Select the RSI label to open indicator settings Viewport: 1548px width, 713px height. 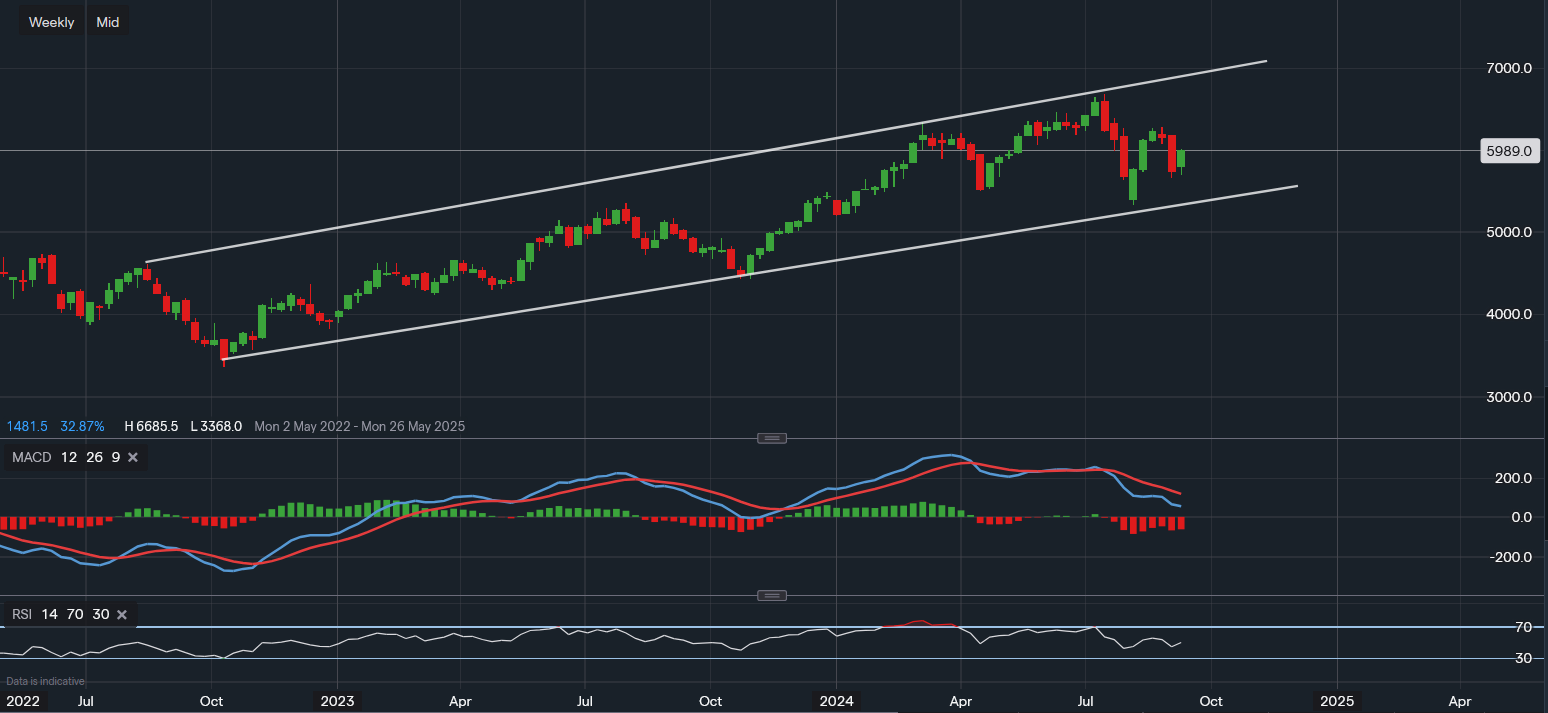[23, 614]
